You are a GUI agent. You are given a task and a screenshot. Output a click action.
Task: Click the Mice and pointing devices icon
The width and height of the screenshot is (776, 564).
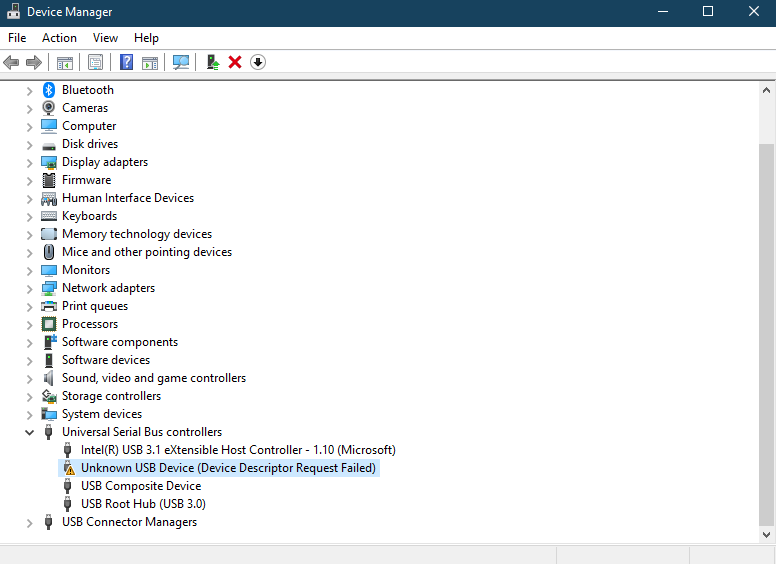point(48,252)
